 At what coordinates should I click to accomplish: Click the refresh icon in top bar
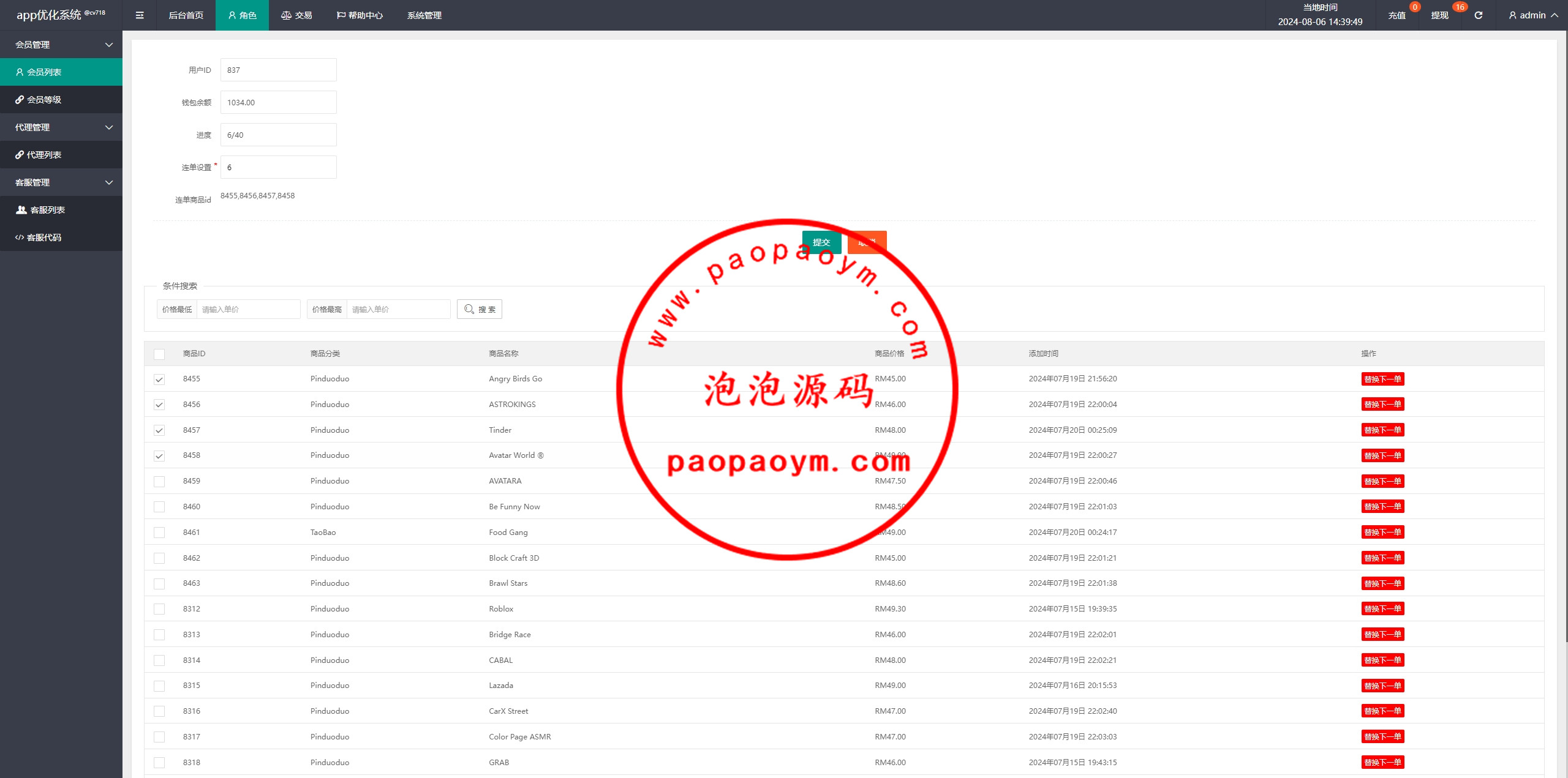1478,15
